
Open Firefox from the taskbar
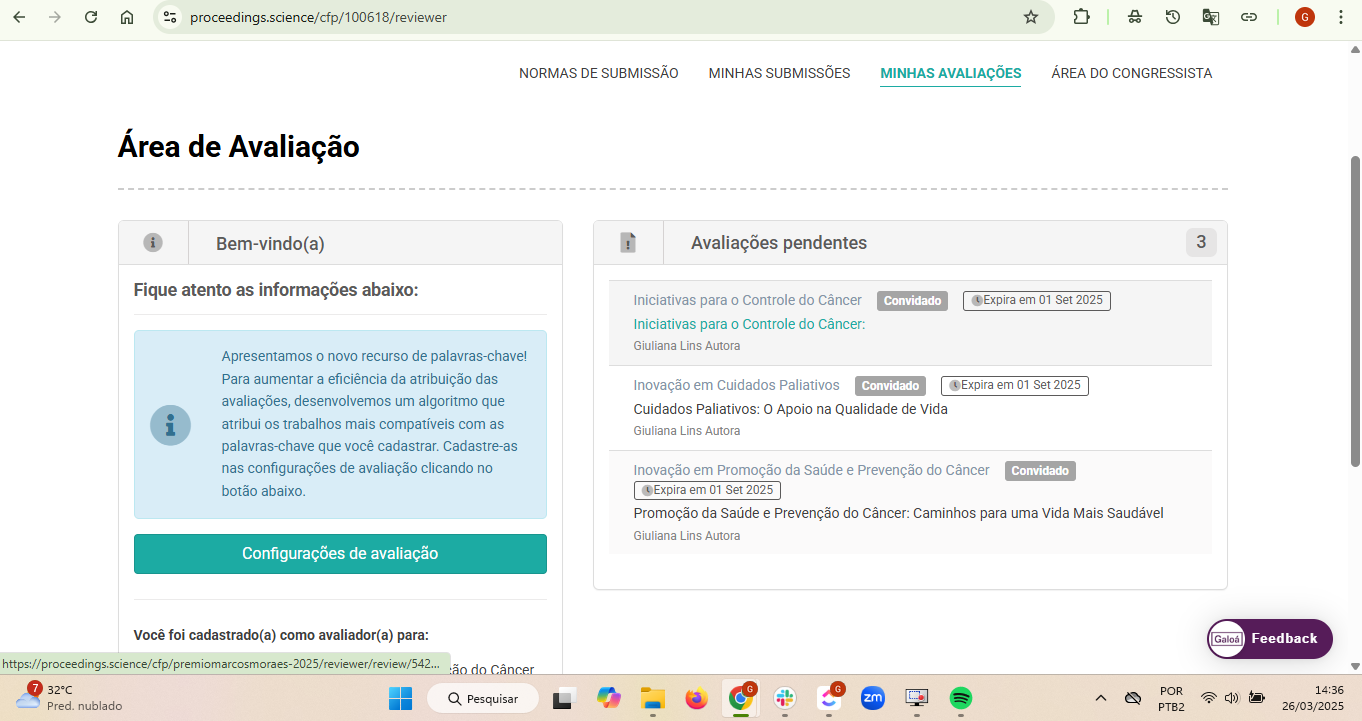click(697, 698)
